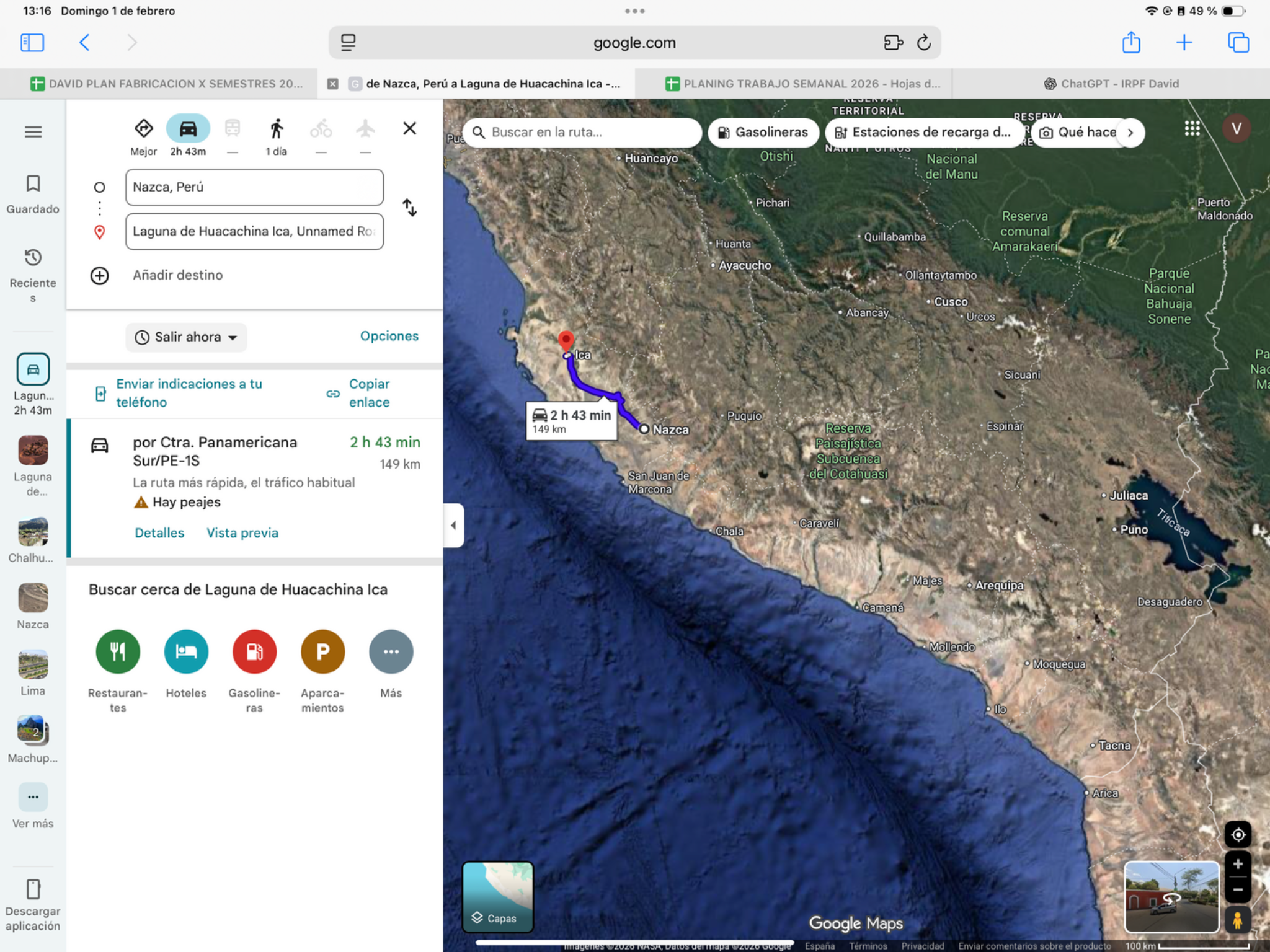Click the Nazca, Perú origin field

pos(254,187)
